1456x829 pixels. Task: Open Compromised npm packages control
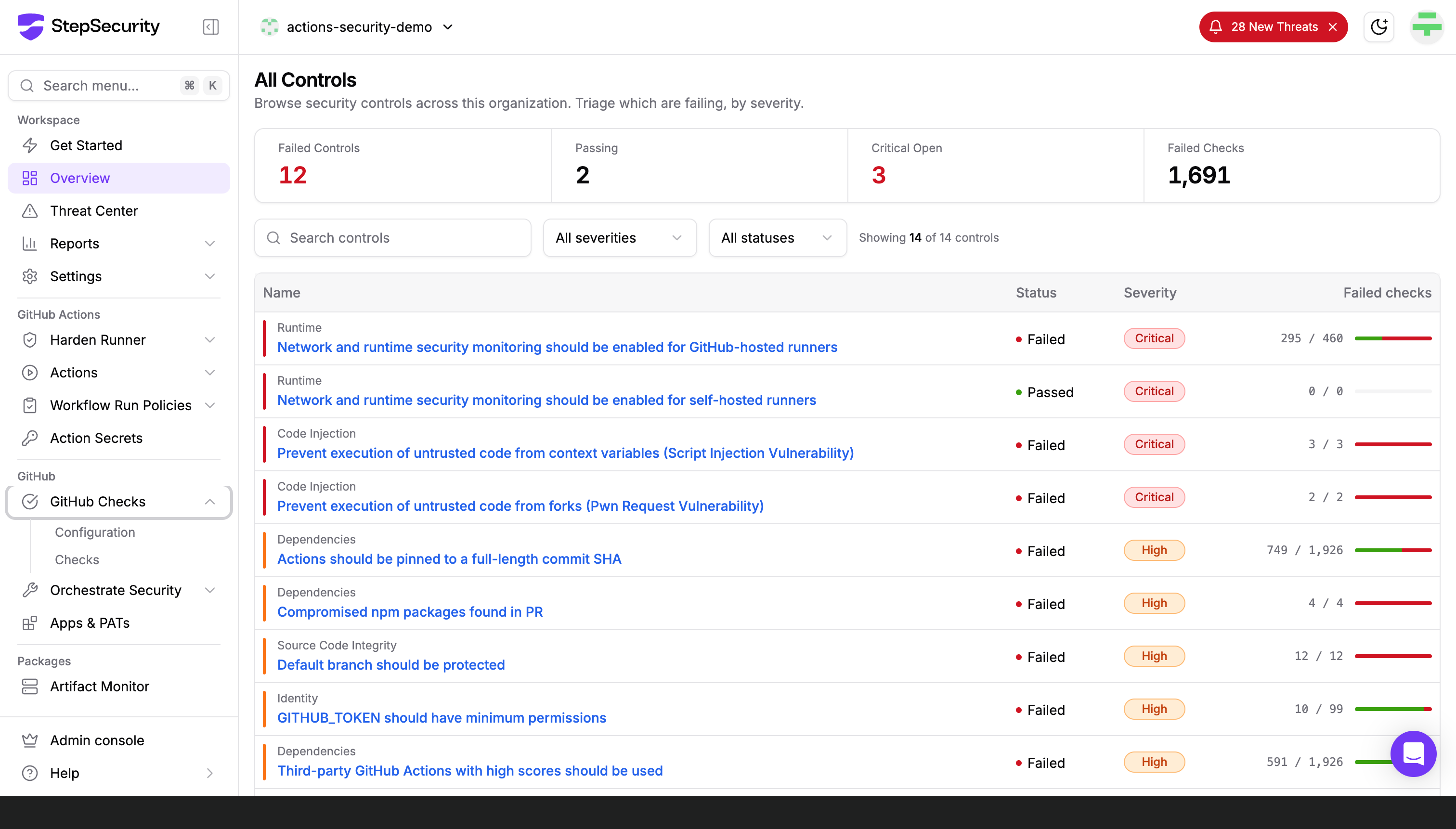[410, 612]
